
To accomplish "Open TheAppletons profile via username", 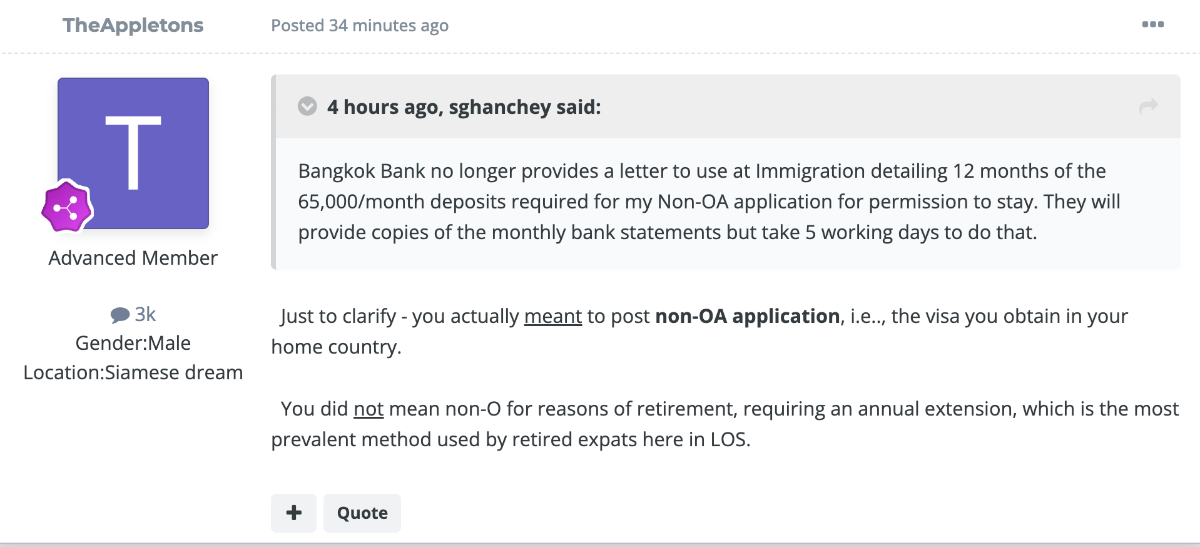I will (133, 25).
